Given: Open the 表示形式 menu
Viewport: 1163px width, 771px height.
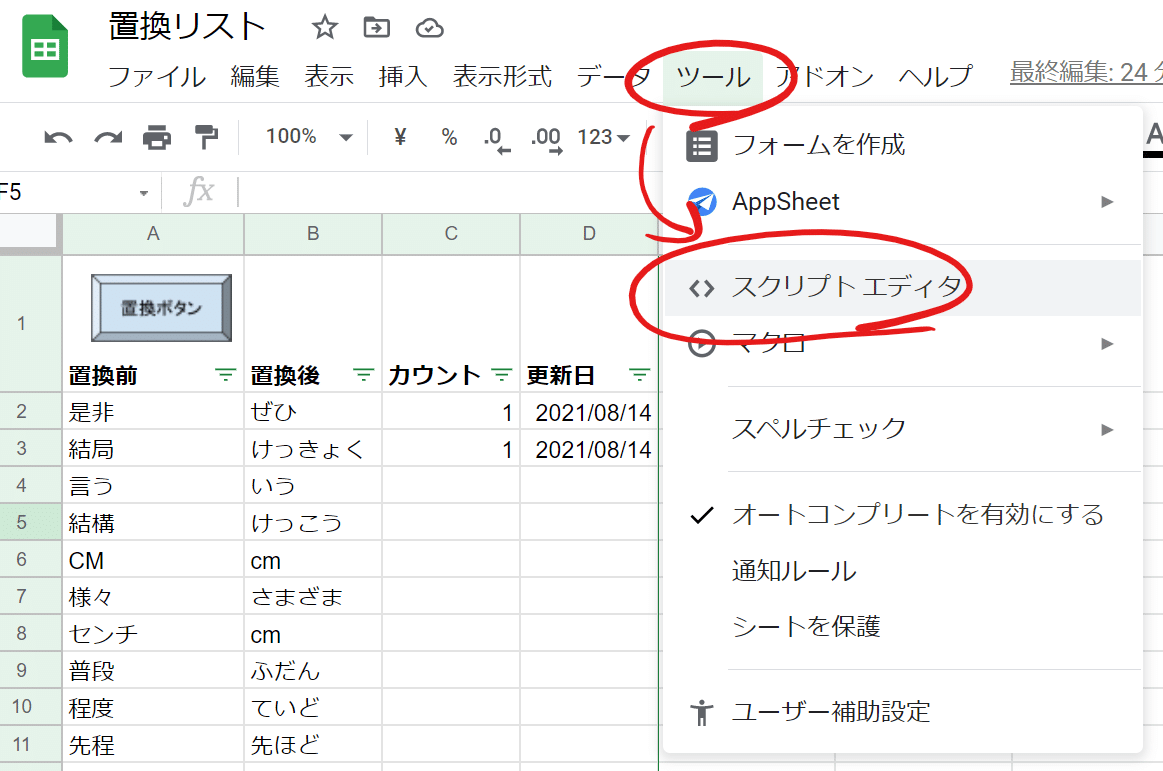Looking at the screenshot, I should pos(502,76).
